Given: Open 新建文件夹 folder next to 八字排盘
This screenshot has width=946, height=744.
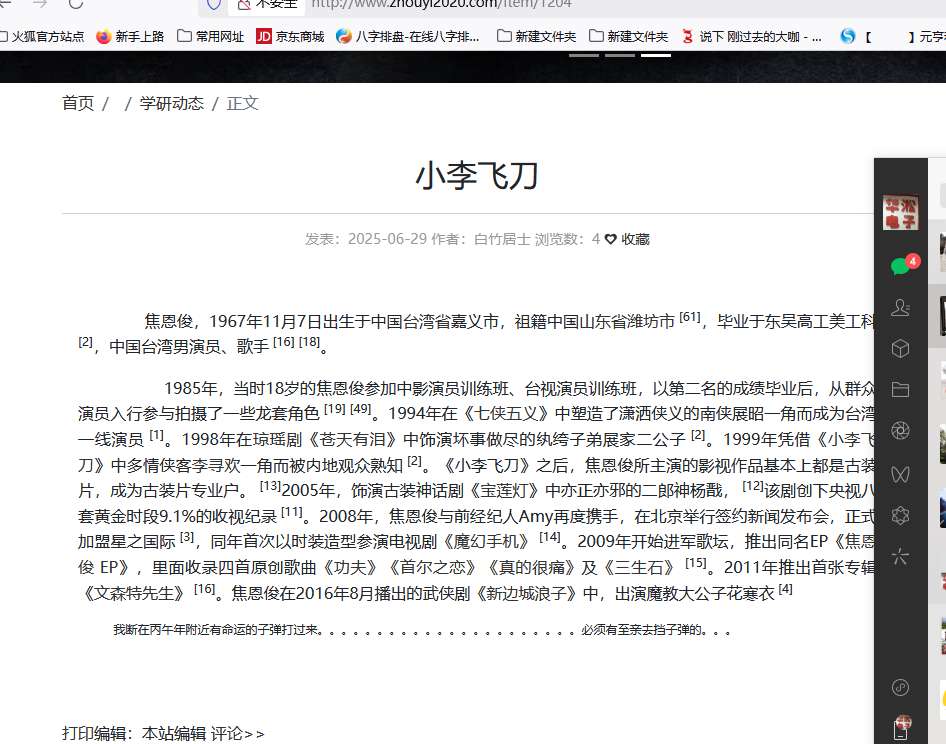Looking at the screenshot, I should 536,37.
